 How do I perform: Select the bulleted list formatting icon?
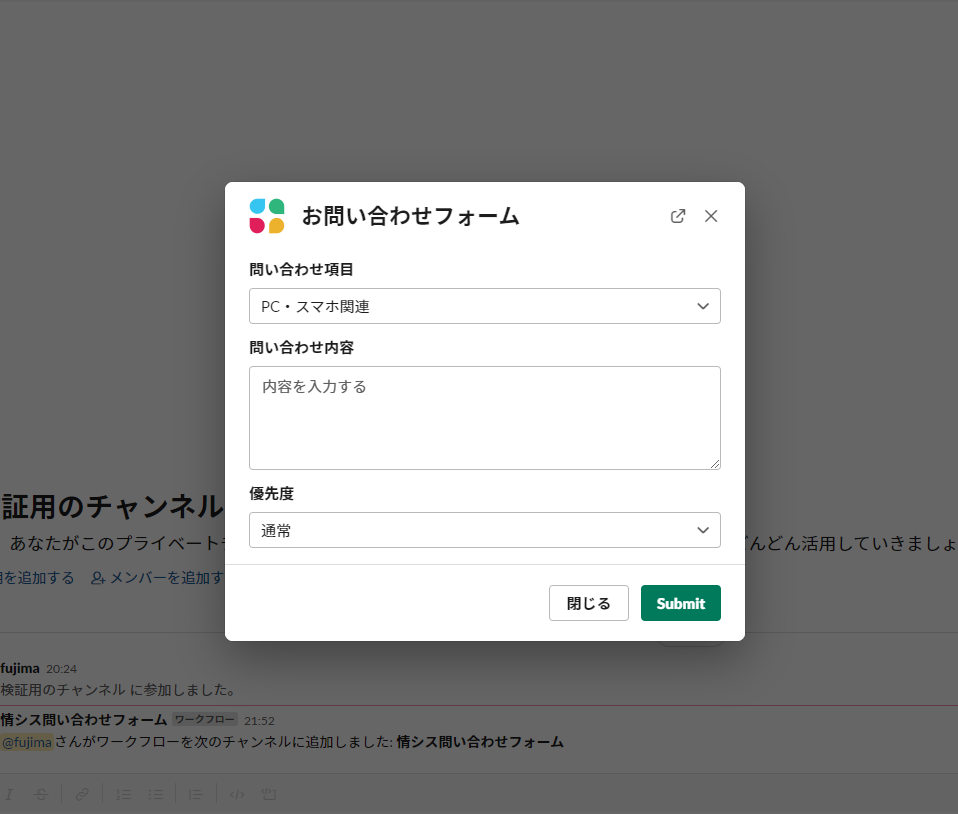156,794
